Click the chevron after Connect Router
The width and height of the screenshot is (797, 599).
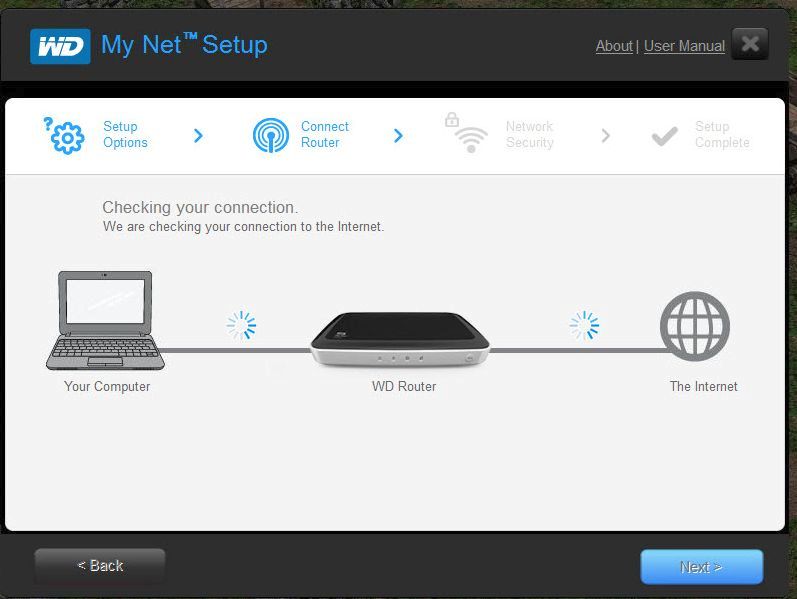point(398,135)
